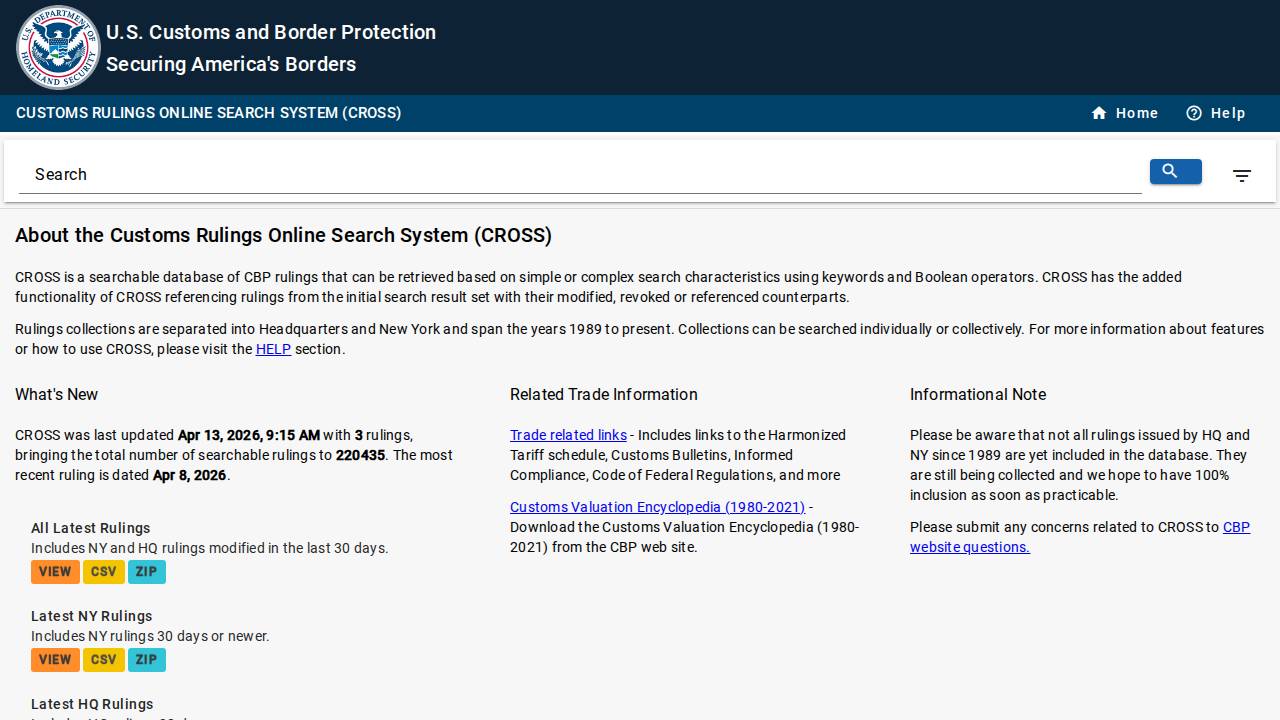Click the Related Trade Information heading

tap(604, 394)
